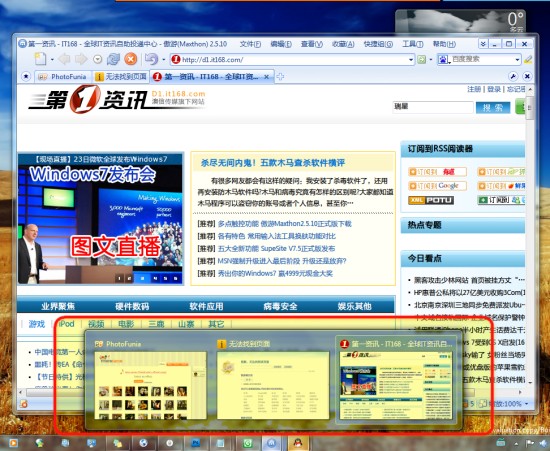
Task: Select the 业界聚焦 navigation tab
Action: [58, 306]
